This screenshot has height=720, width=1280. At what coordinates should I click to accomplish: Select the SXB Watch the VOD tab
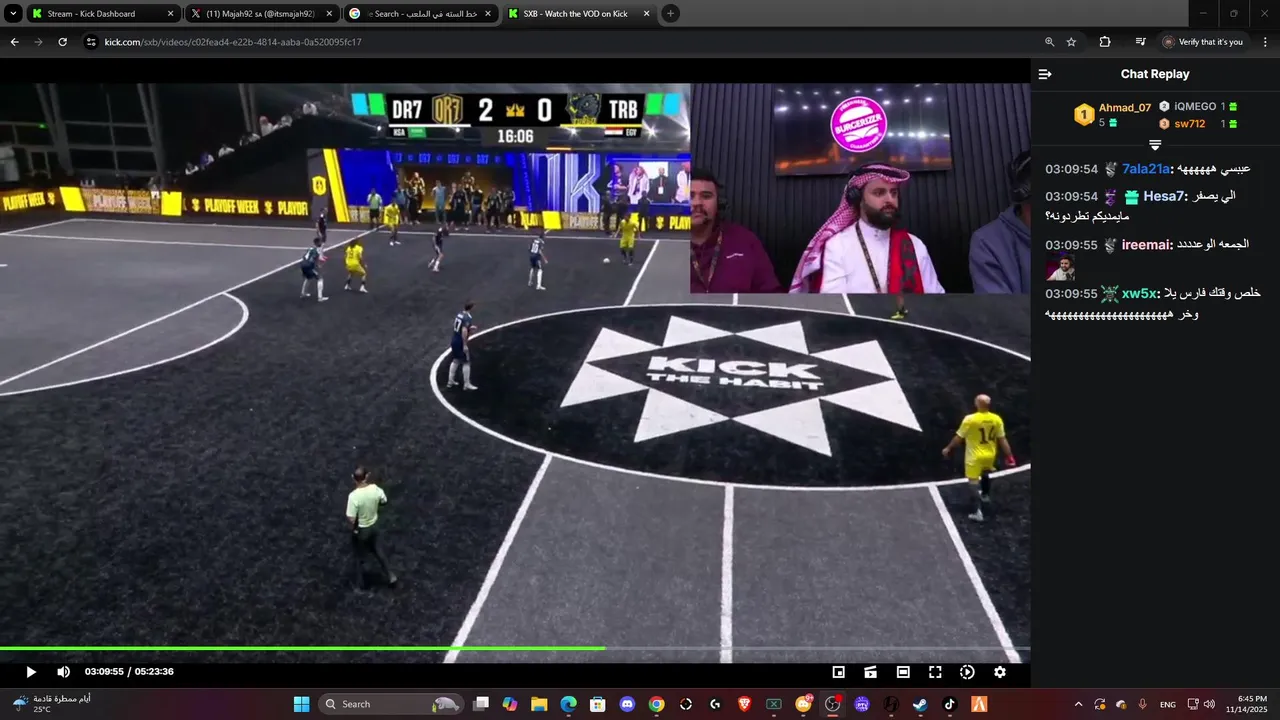point(578,14)
